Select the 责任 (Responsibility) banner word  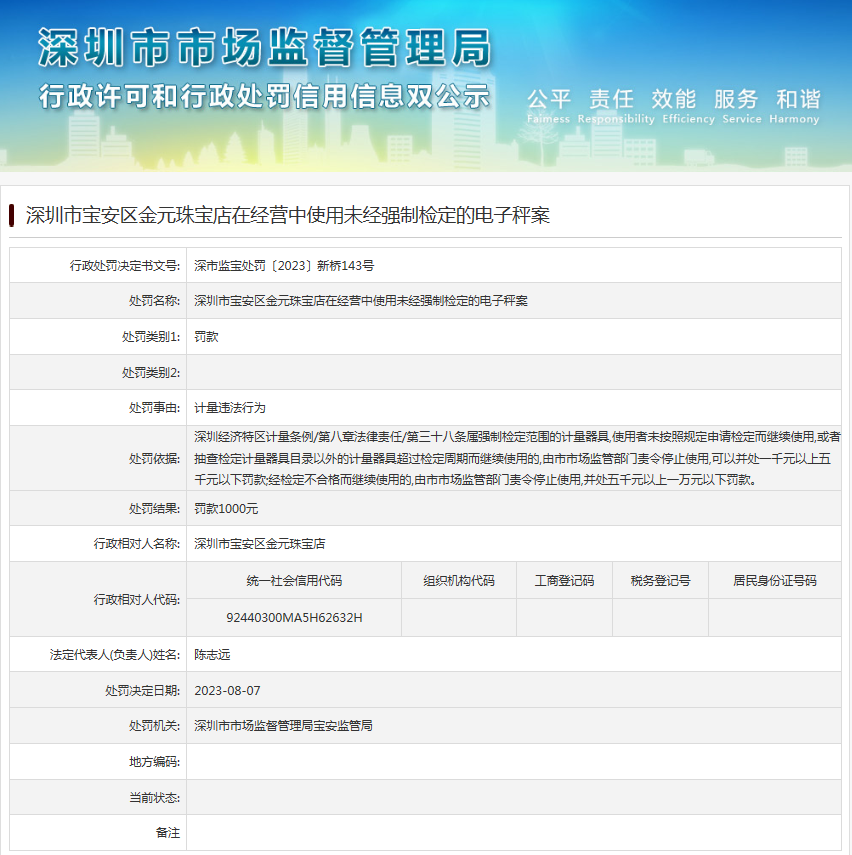coord(612,99)
